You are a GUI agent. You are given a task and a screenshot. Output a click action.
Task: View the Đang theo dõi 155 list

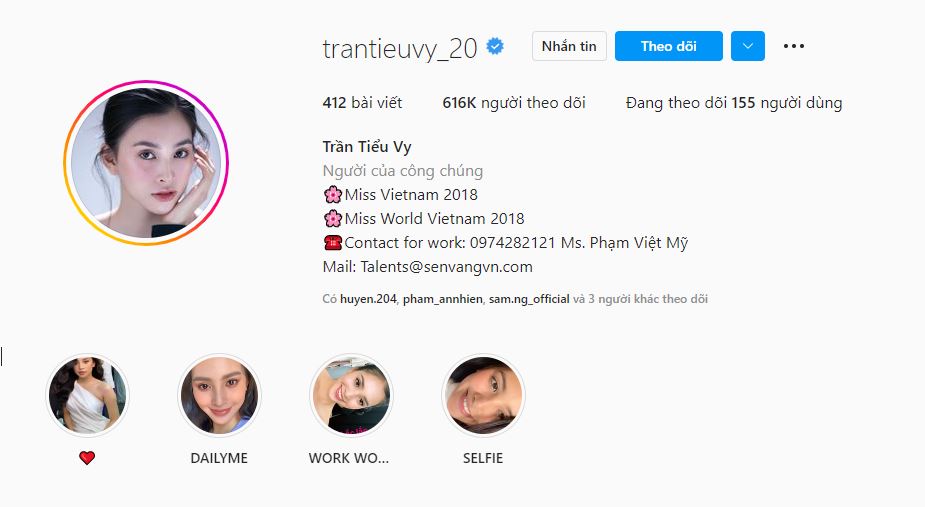click(x=734, y=103)
